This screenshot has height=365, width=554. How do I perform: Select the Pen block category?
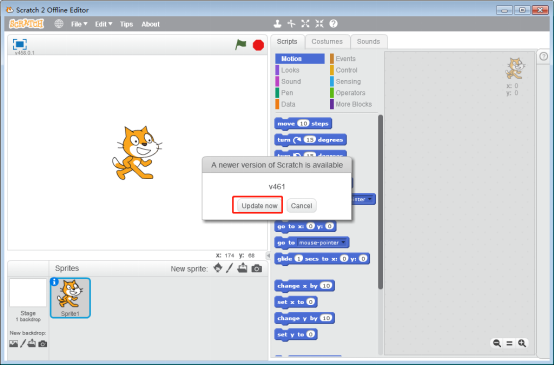point(287,93)
